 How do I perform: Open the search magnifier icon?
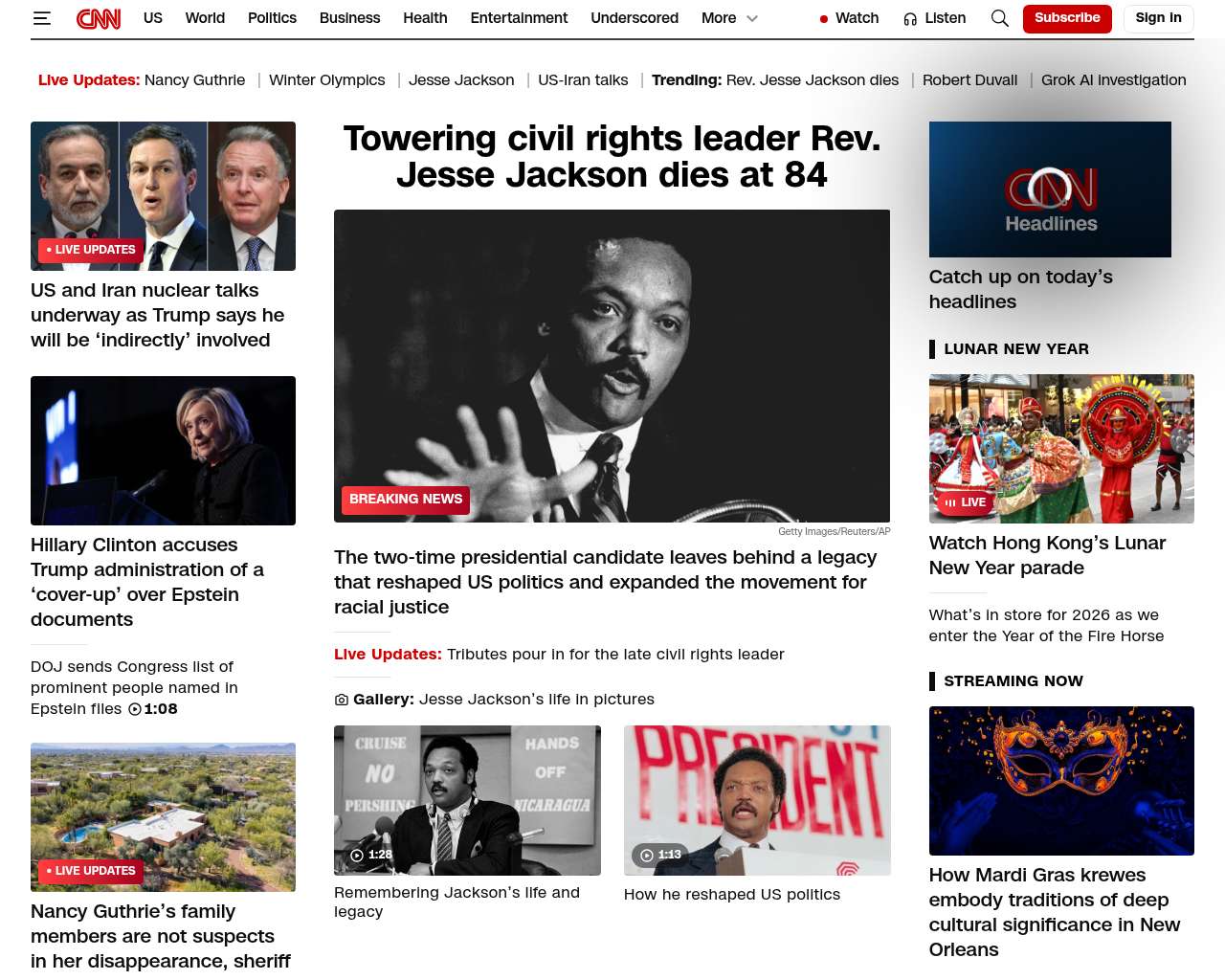coord(999,18)
